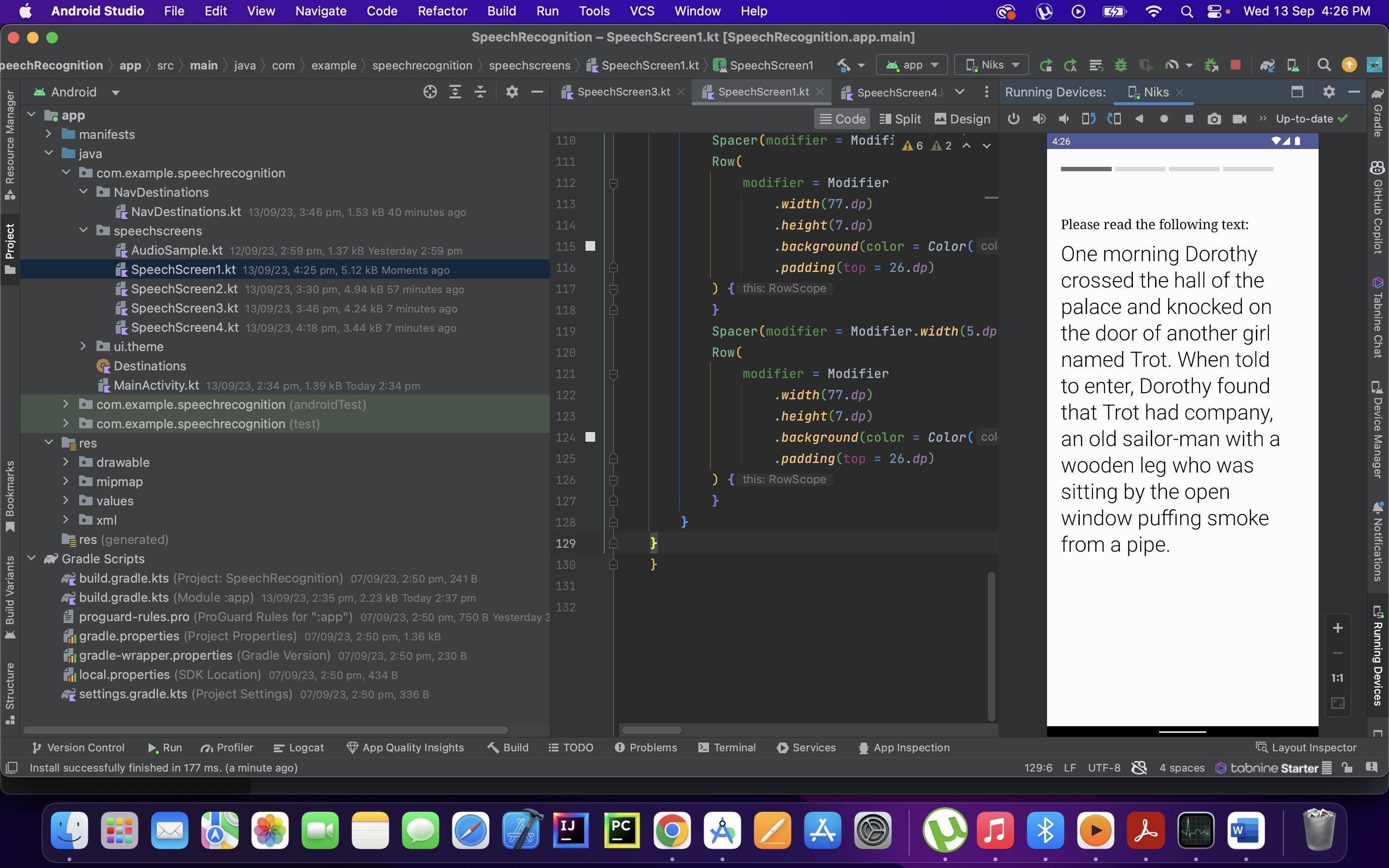
Task: Open the Logcat tool window
Action: click(299, 747)
